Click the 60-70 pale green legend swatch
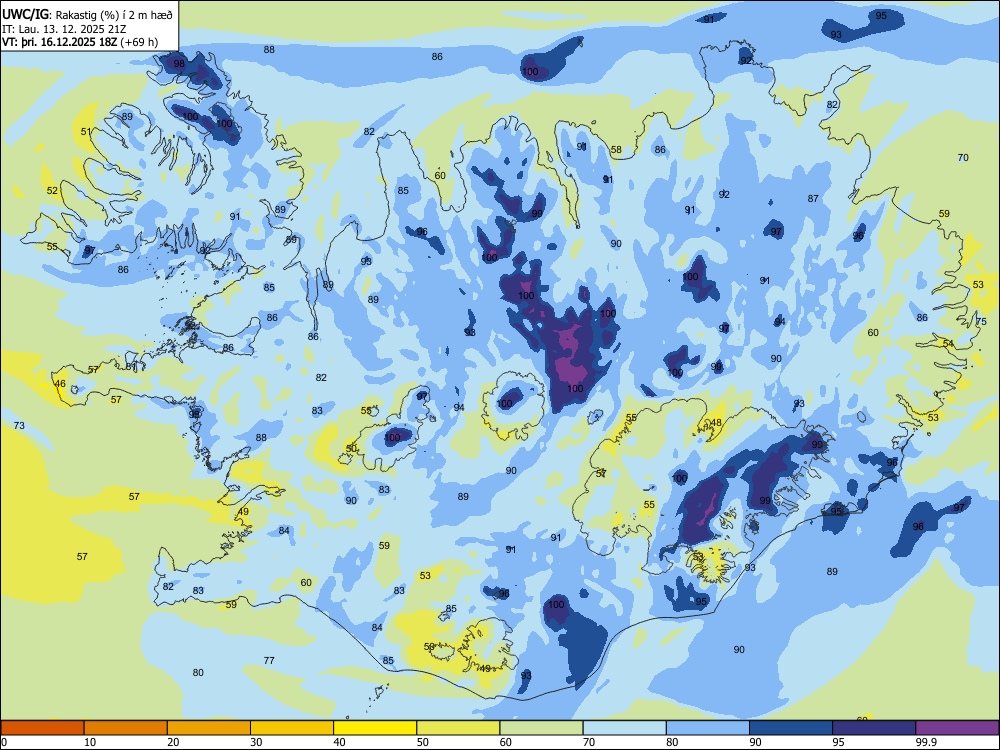The image size is (1000, 750). point(541,728)
